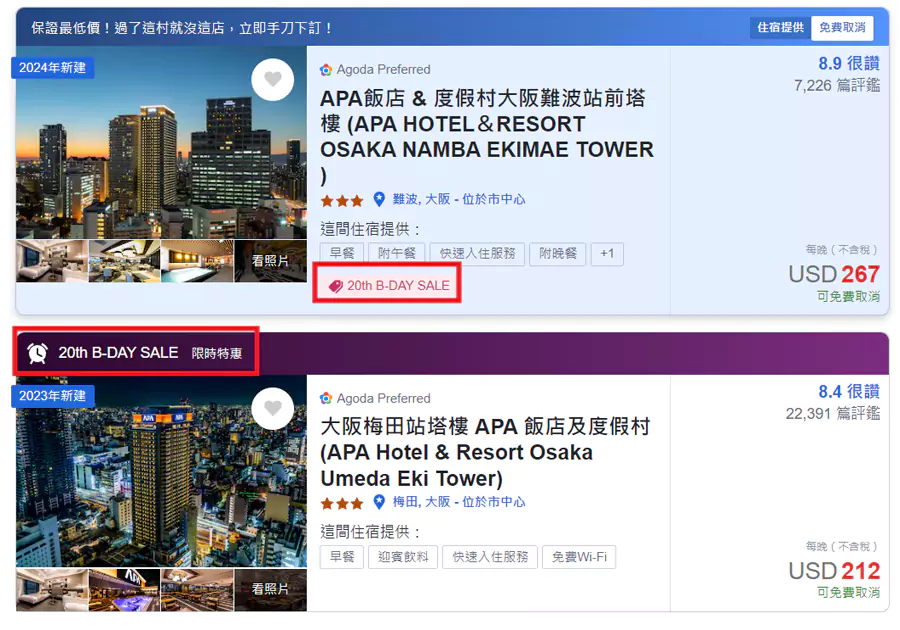
Task: Favorite the APA Namba Ekimae Tower hotel heart
Action: [273, 80]
